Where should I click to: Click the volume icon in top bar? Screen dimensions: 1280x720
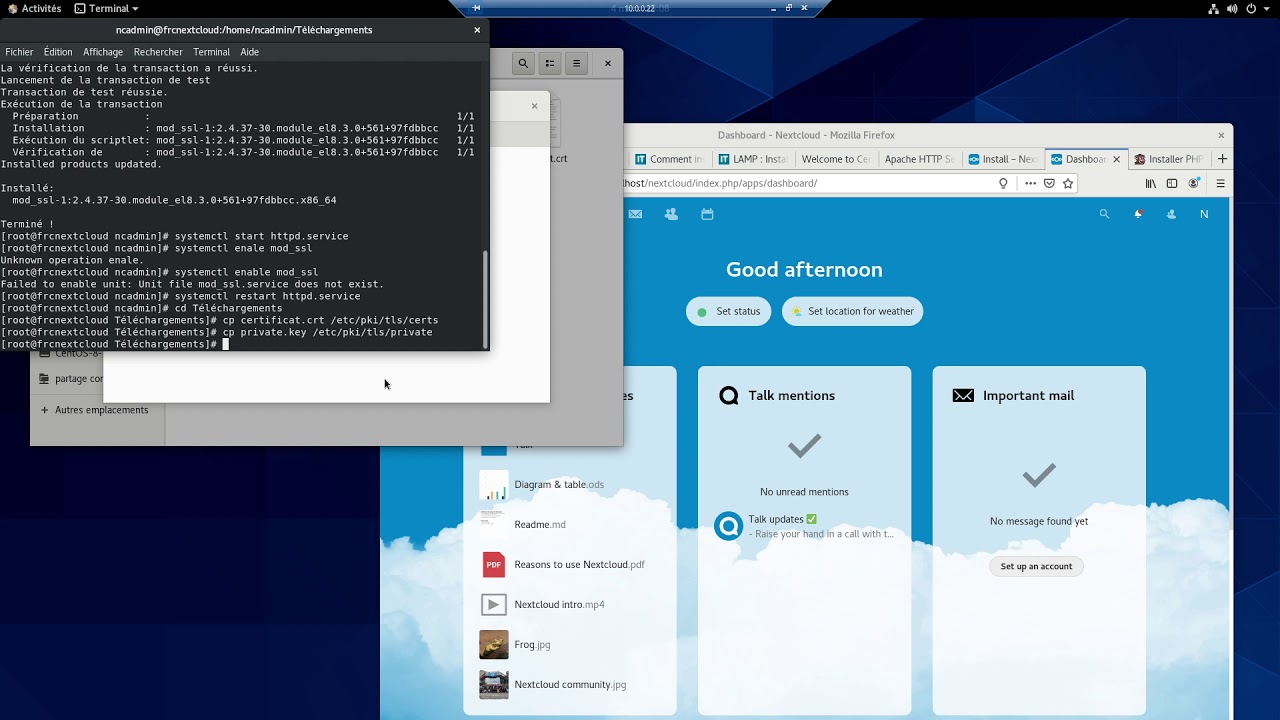point(1232,8)
